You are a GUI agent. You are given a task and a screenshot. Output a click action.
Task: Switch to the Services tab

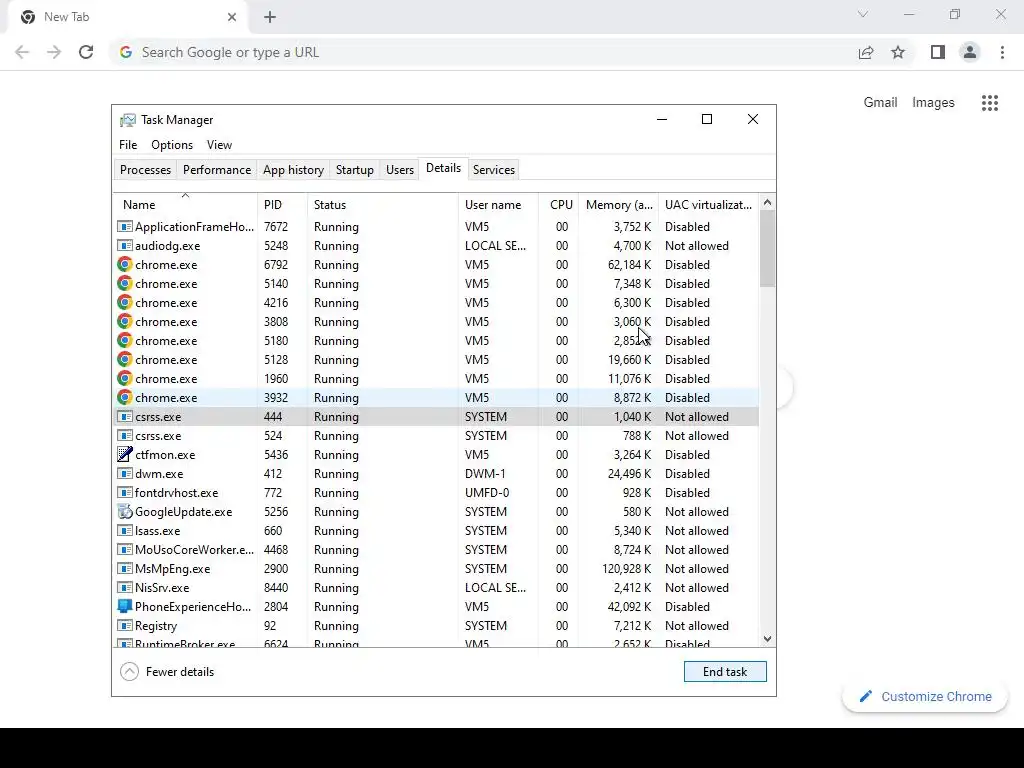[x=494, y=170]
